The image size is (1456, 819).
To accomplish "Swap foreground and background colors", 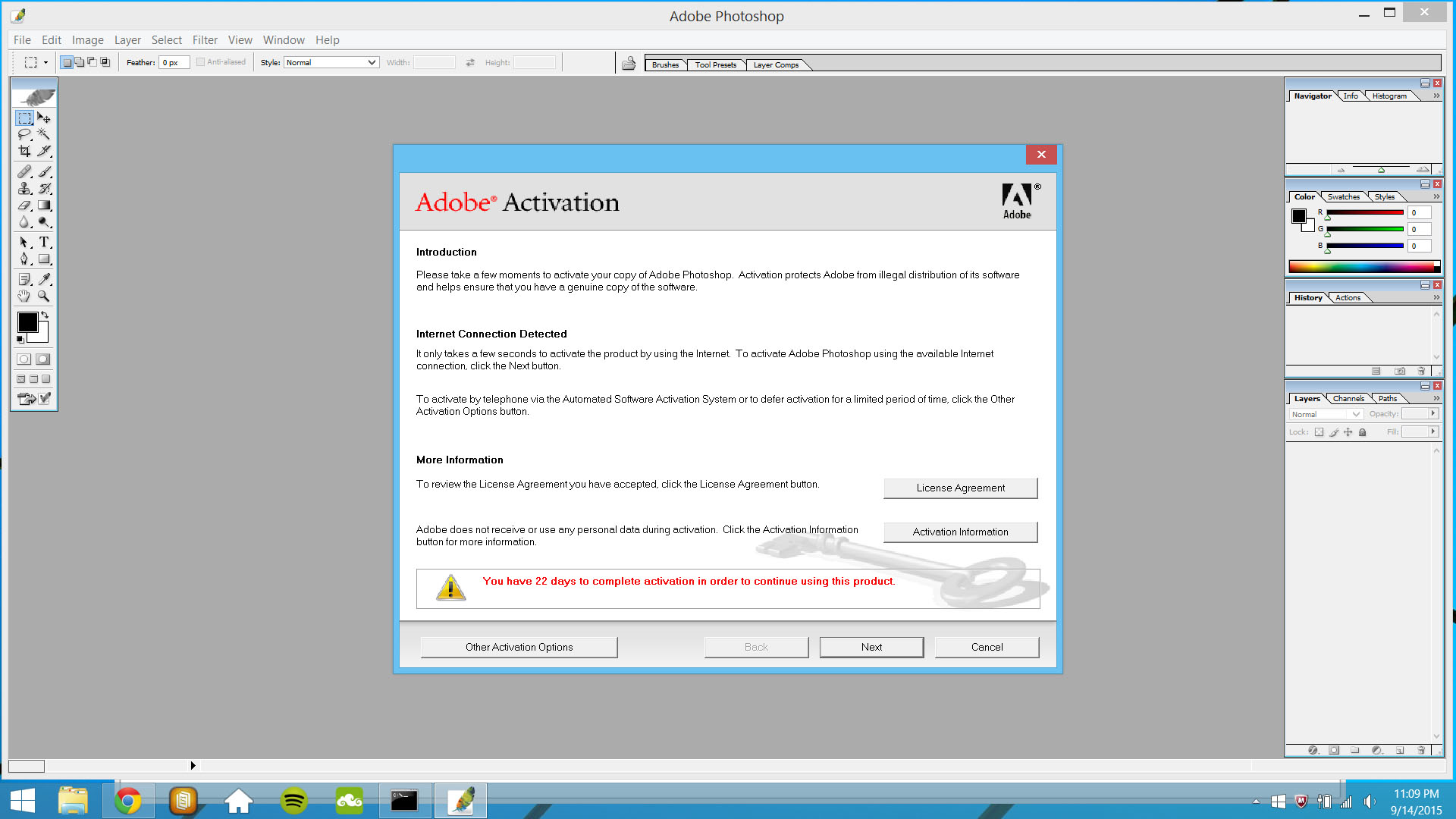I will 45,314.
